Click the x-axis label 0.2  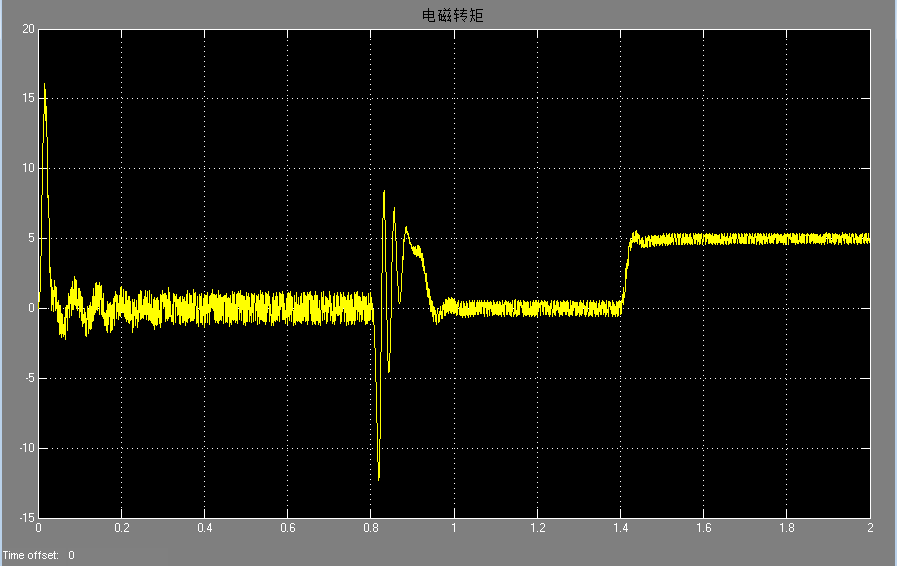pyautogui.click(x=122, y=528)
